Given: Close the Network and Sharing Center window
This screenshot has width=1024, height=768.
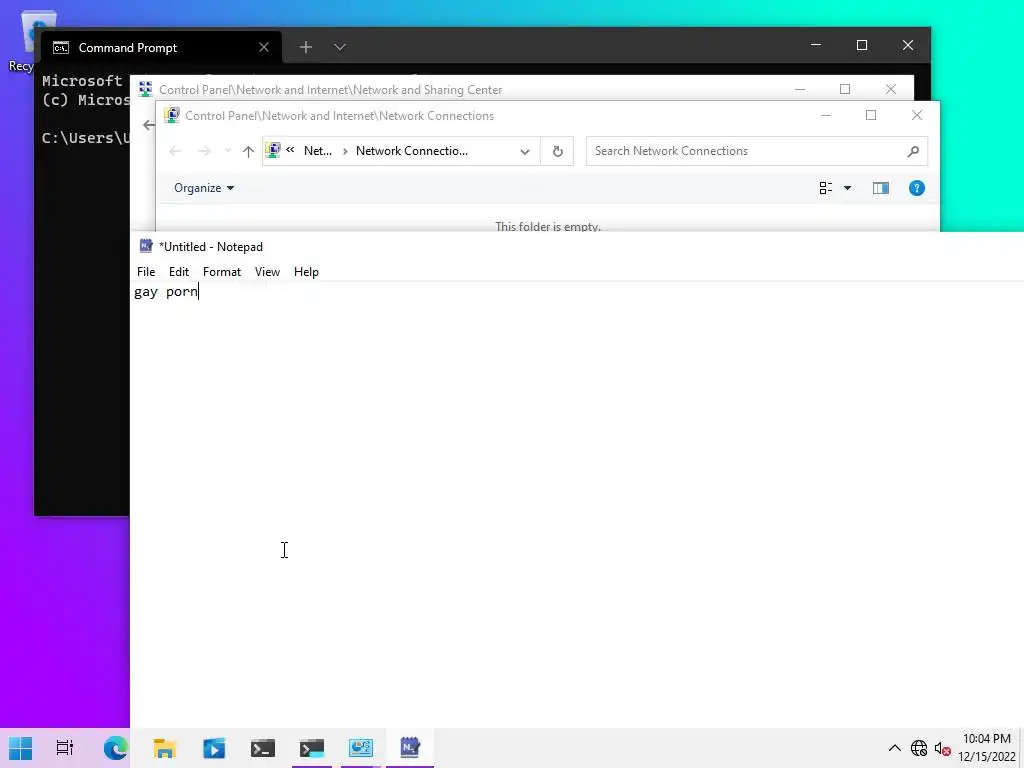Looking at the screenshot, I should (891, 89).
